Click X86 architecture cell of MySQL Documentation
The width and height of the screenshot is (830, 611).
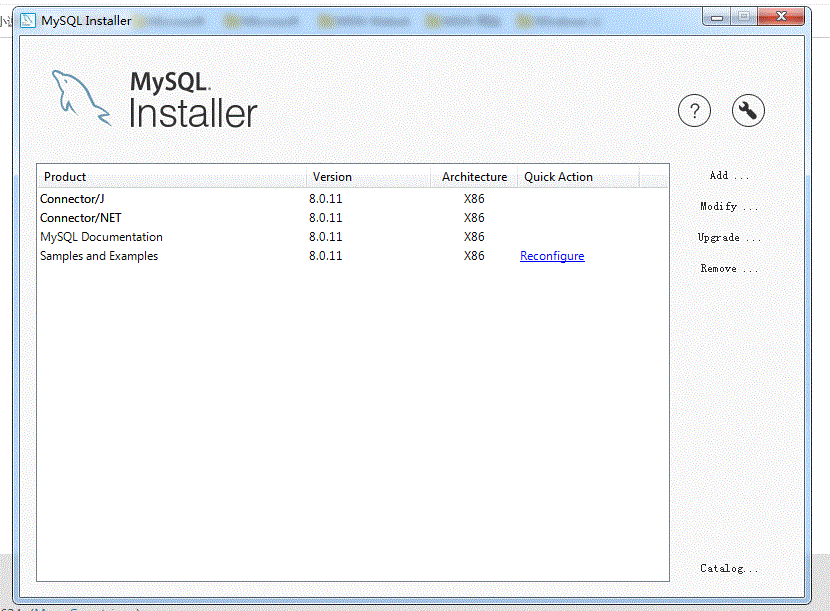[x=474, y=237]
